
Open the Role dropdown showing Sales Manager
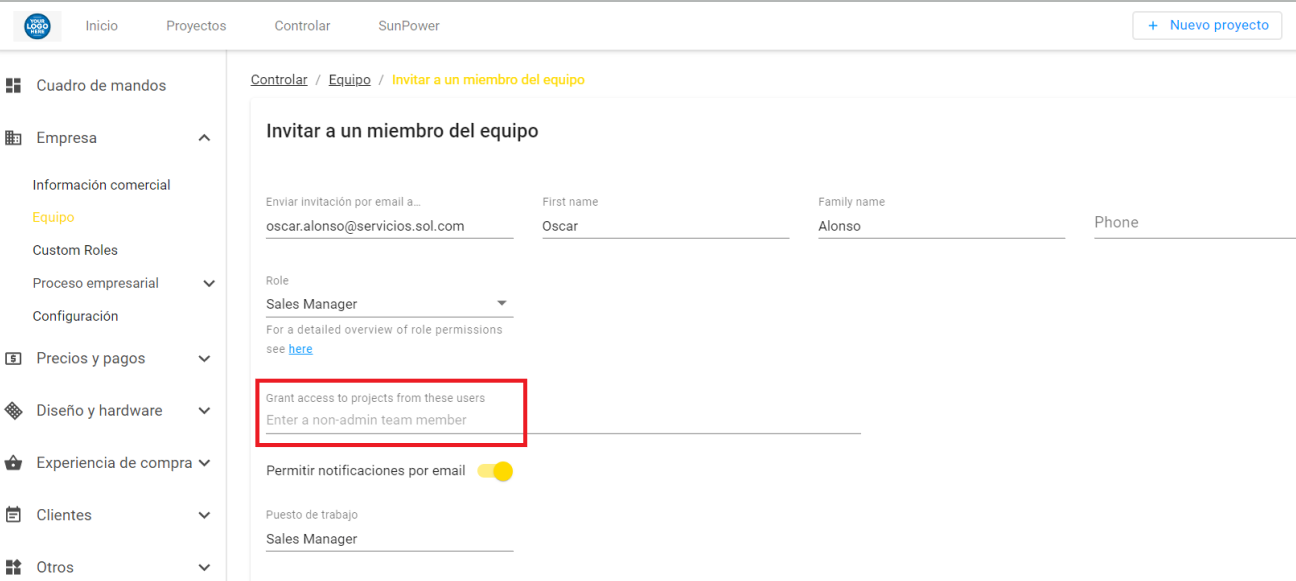click(x=389, y=304)
